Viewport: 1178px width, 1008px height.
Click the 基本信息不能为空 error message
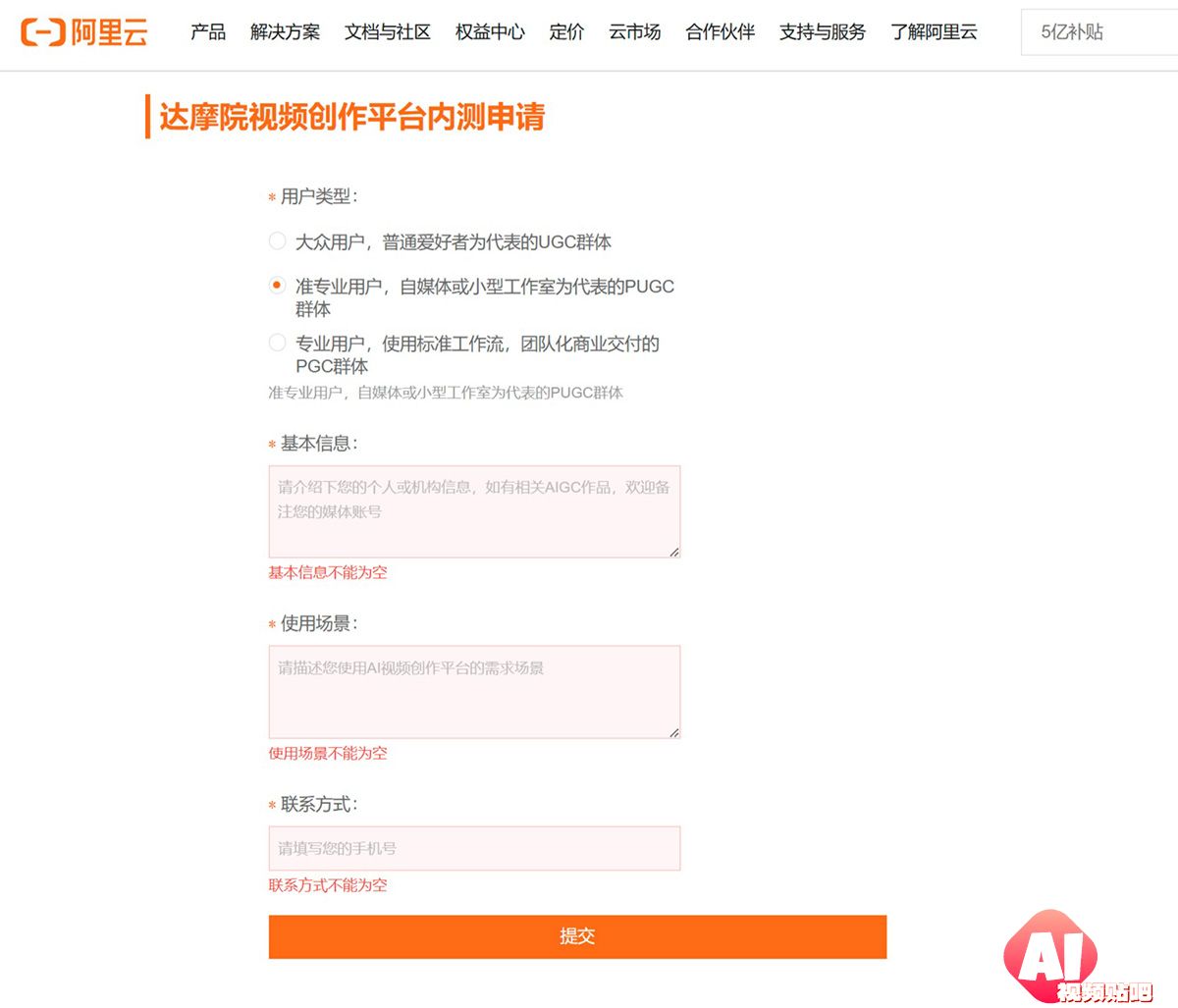[x=328, y=572]
